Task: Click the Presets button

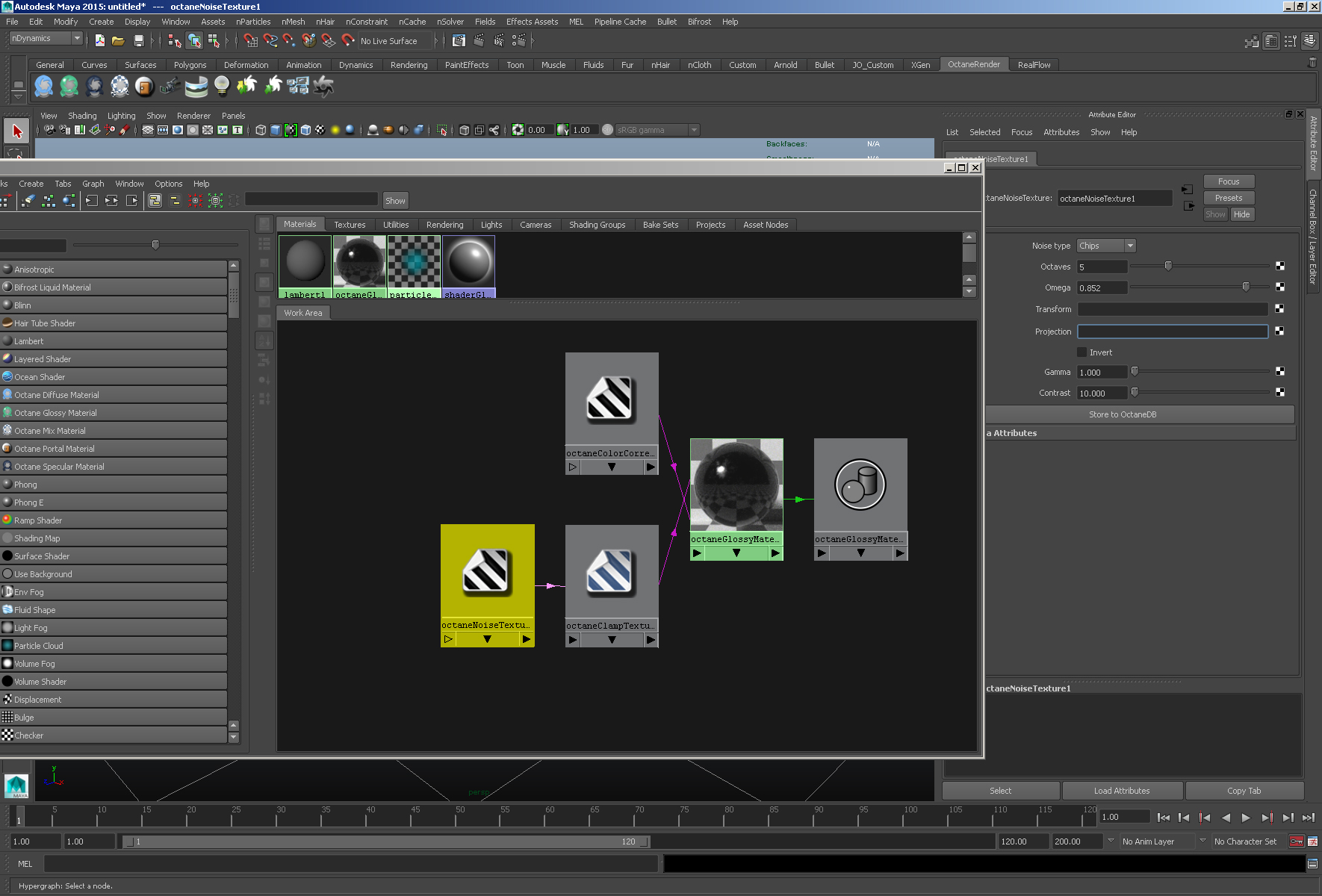Action: 1229,198
